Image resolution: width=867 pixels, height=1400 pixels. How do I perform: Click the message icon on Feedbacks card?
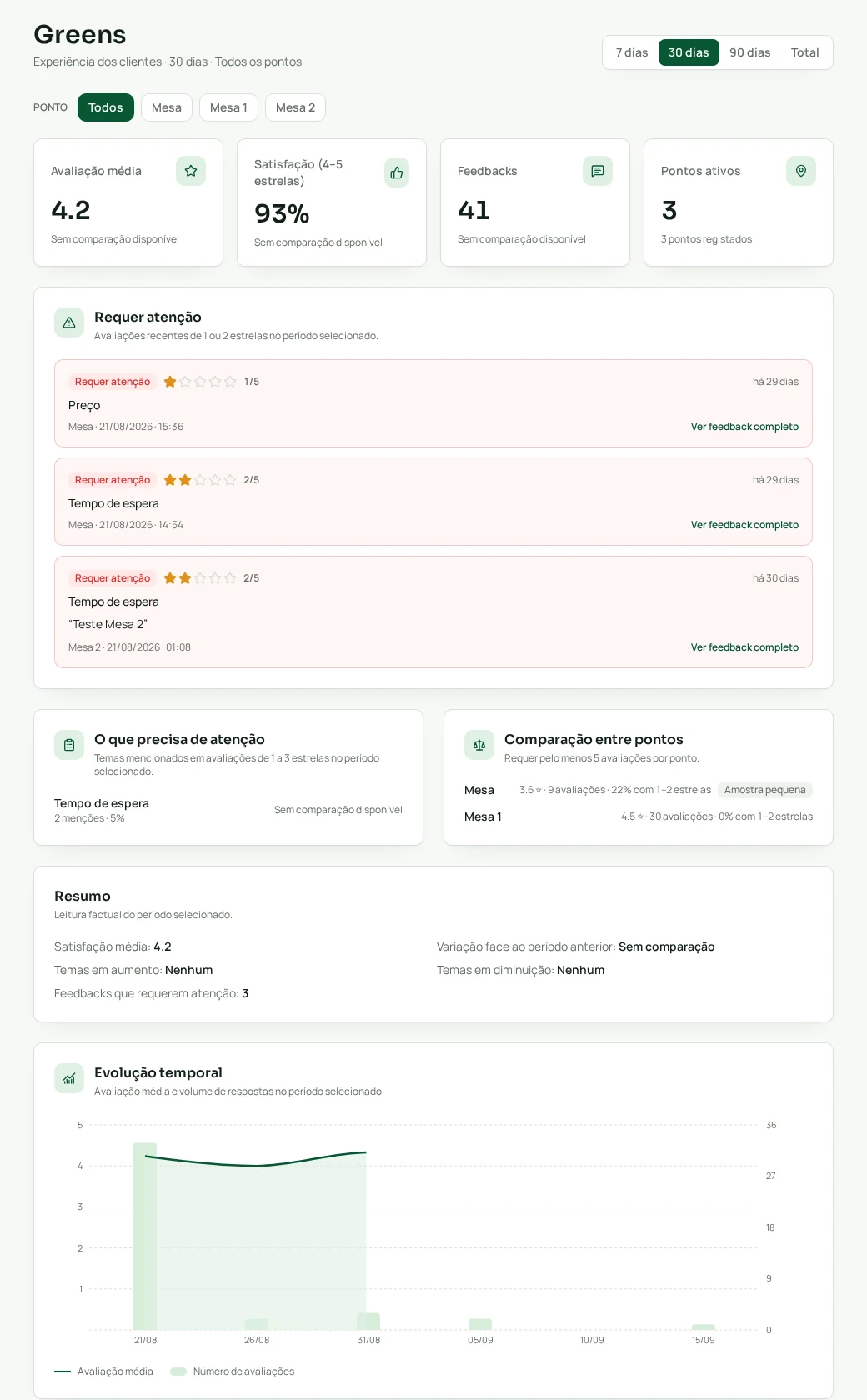point(598,171)
